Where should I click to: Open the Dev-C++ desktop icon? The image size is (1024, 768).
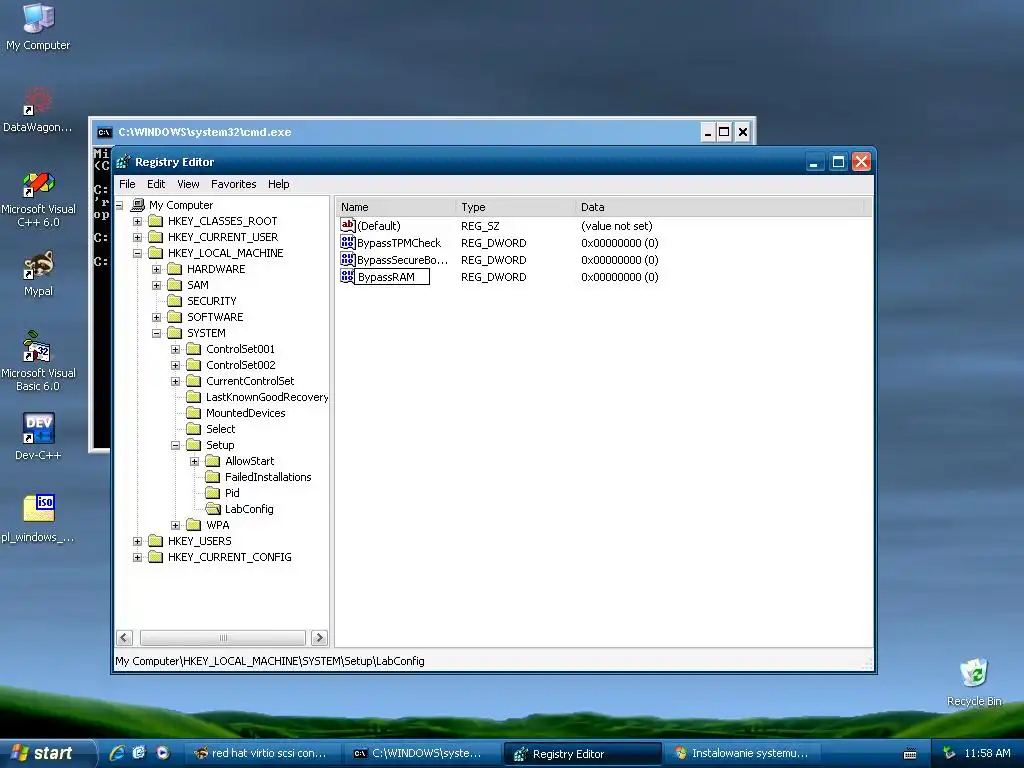tap(38, 429)
